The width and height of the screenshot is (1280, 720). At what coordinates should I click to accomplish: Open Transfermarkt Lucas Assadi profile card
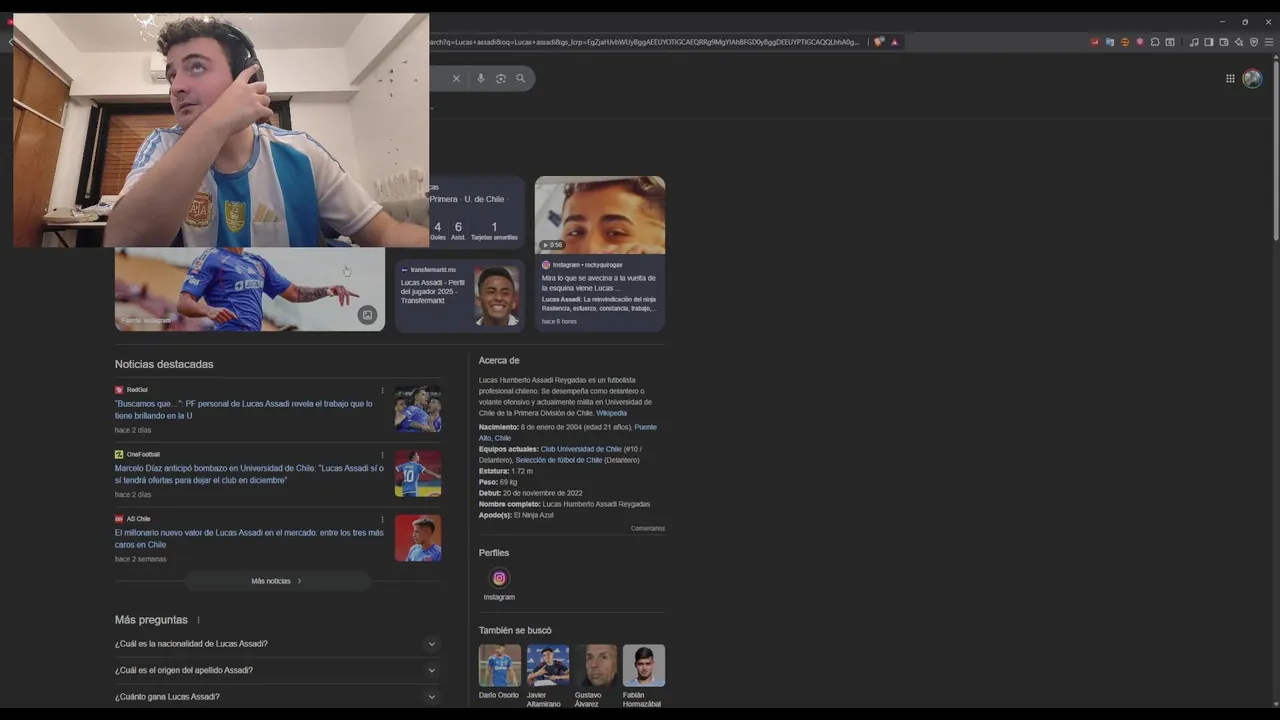(x=460, y=296)
